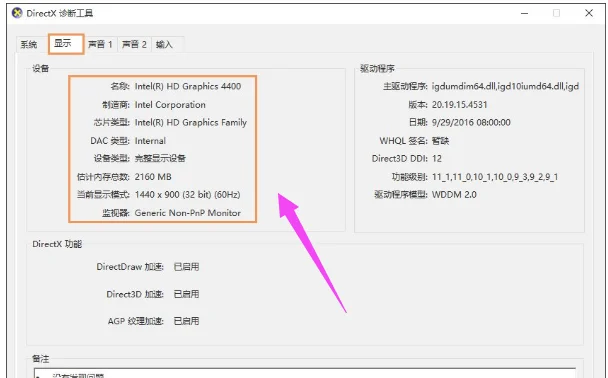Click the device type value 完整显示设备
Screen dimensions: 608x378
click(160, 158)
